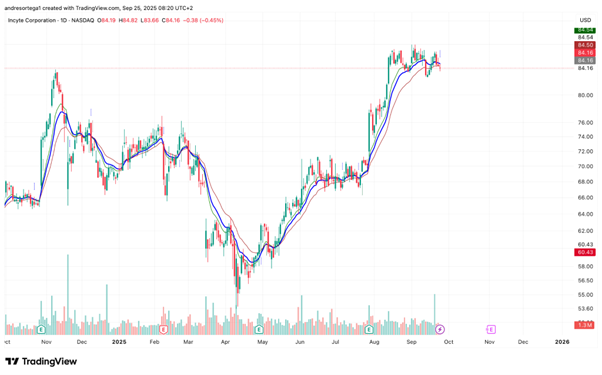Click the Aug label on time axis
Viewport: 602px width, 375px height.
[374, 342]
